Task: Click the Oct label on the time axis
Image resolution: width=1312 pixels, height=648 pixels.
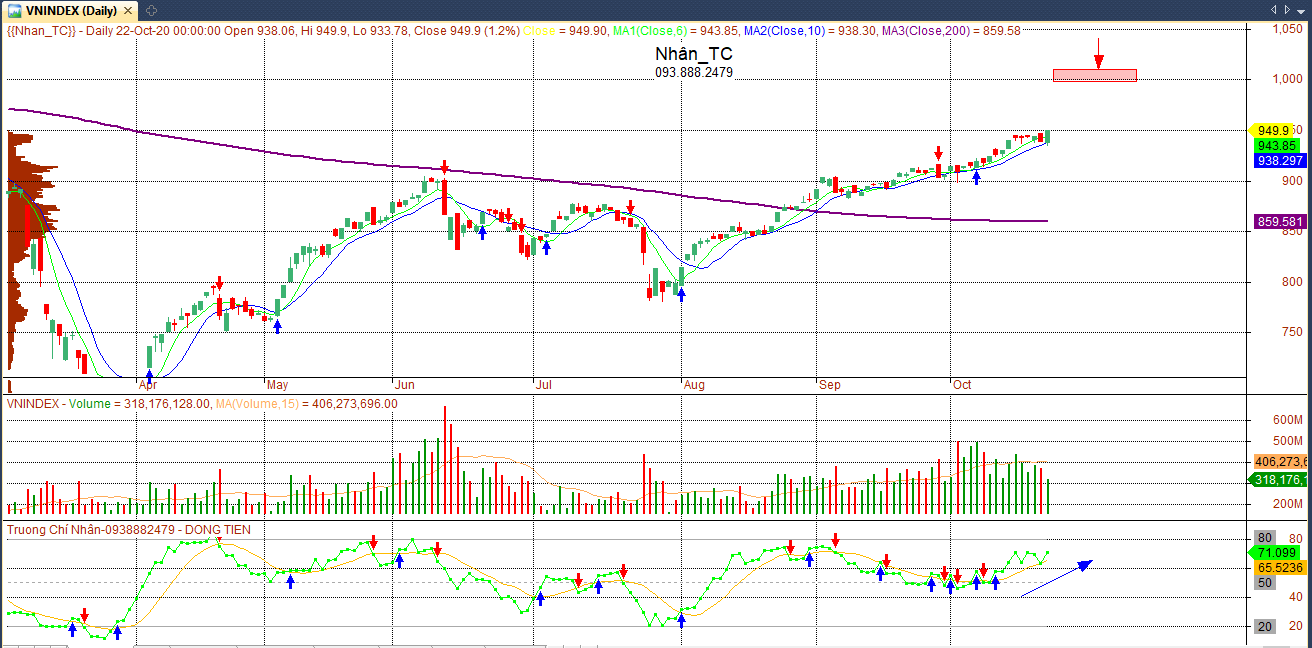Action: pos(962,385)
